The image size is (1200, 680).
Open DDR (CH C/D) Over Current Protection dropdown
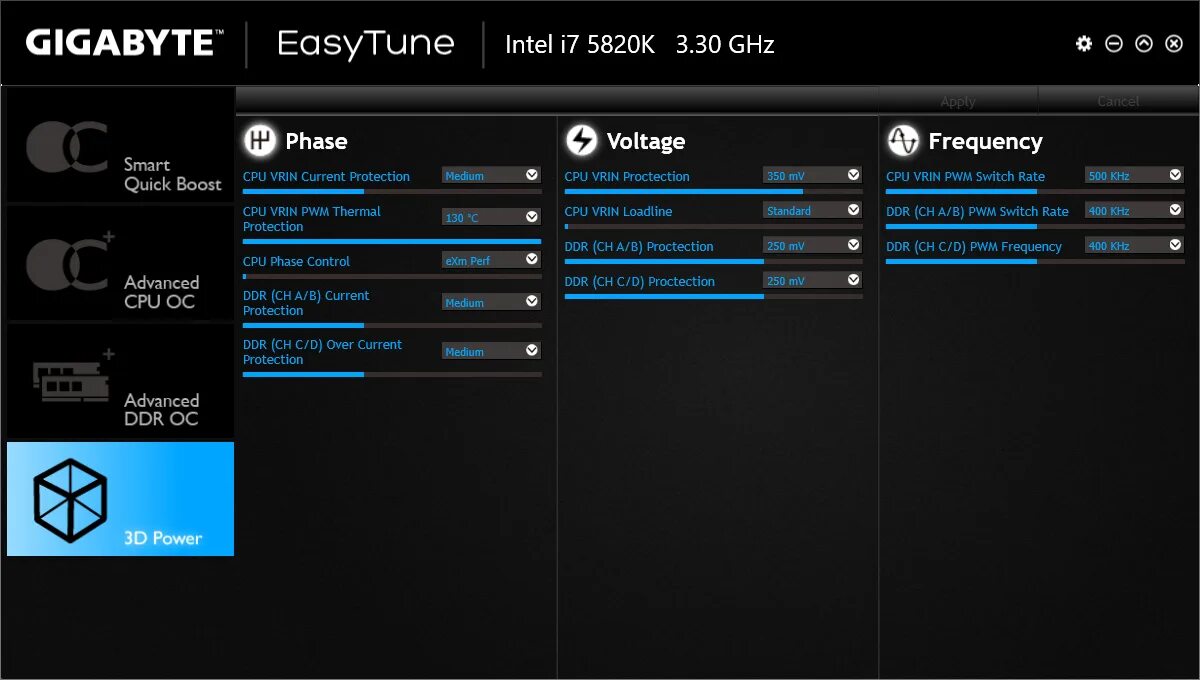(491, 351)
